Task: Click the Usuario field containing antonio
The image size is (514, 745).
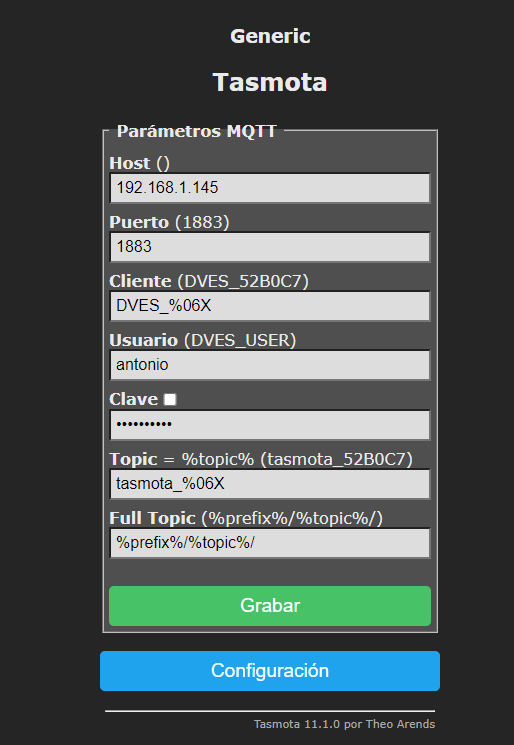Action: tap(270, 365)
